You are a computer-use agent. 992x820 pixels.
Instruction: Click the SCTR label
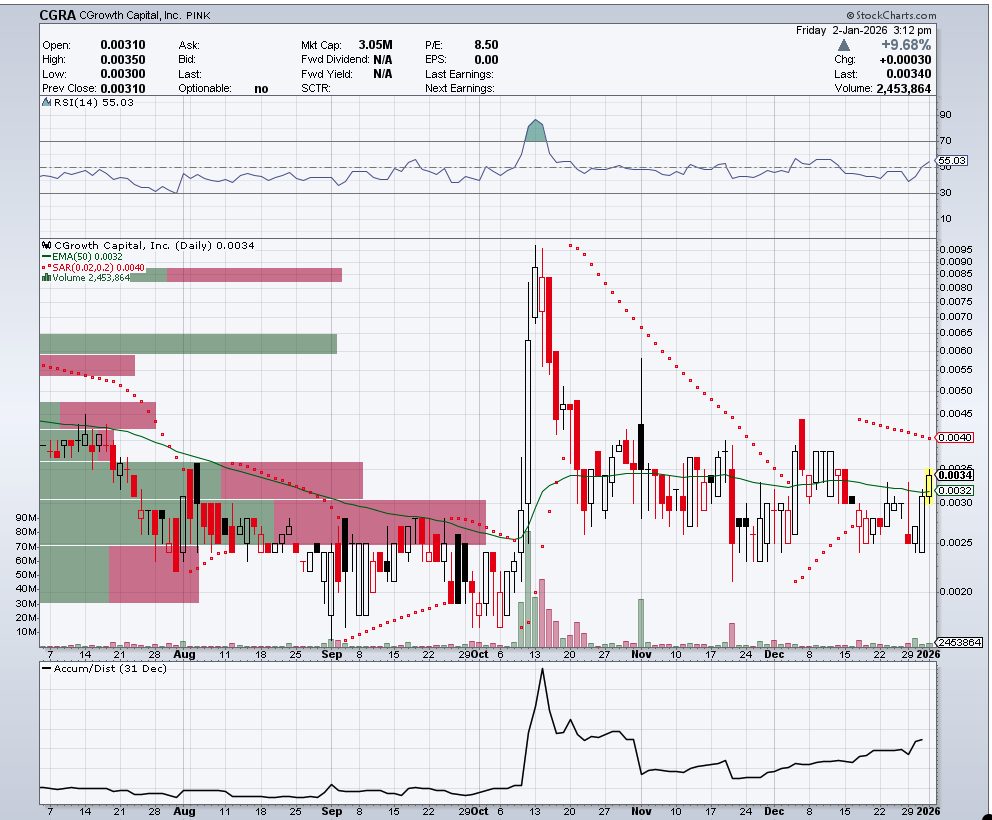[x=316, y=89]
